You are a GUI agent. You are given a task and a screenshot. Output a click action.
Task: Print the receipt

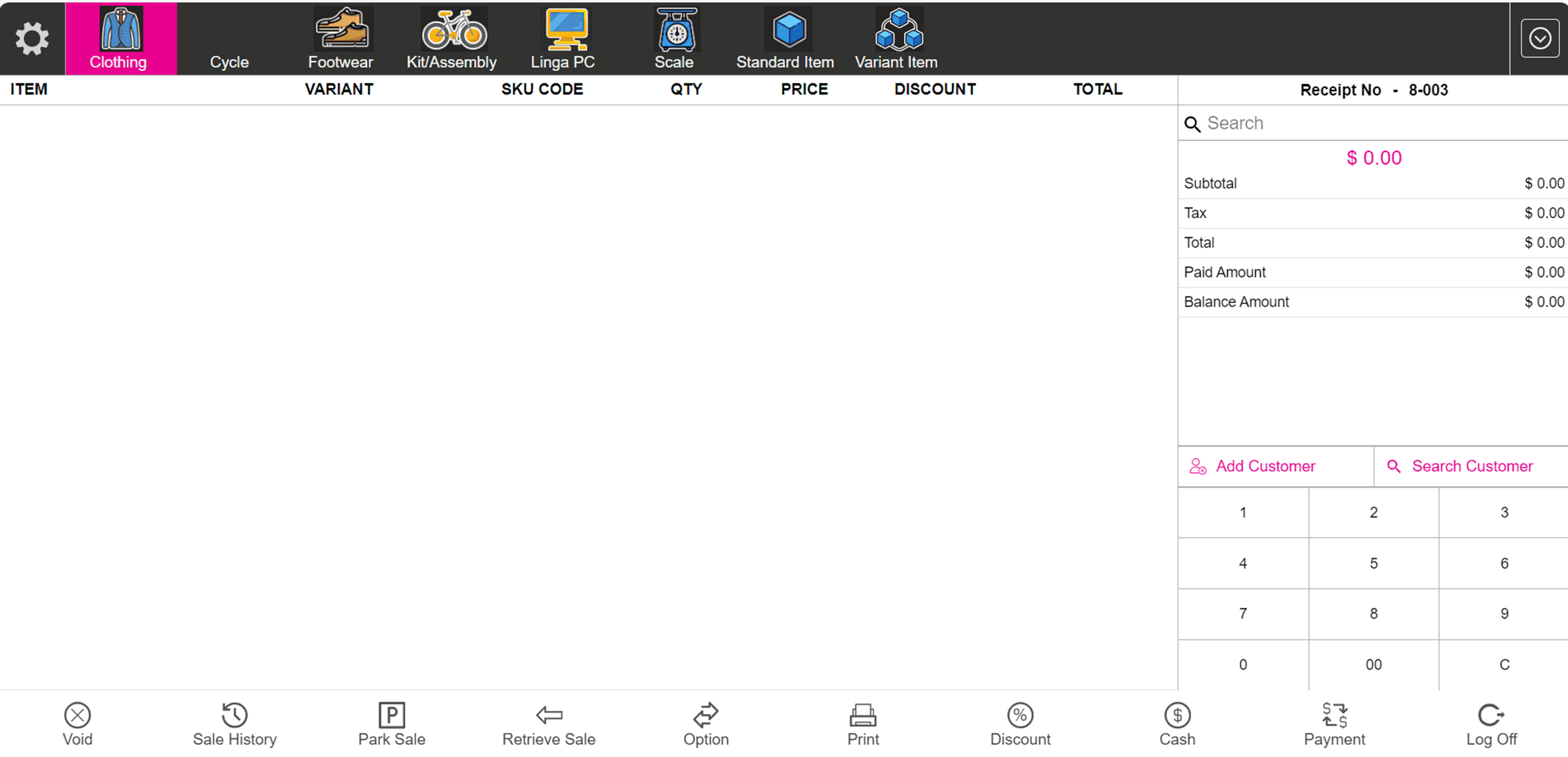click(x=863, y=724)
